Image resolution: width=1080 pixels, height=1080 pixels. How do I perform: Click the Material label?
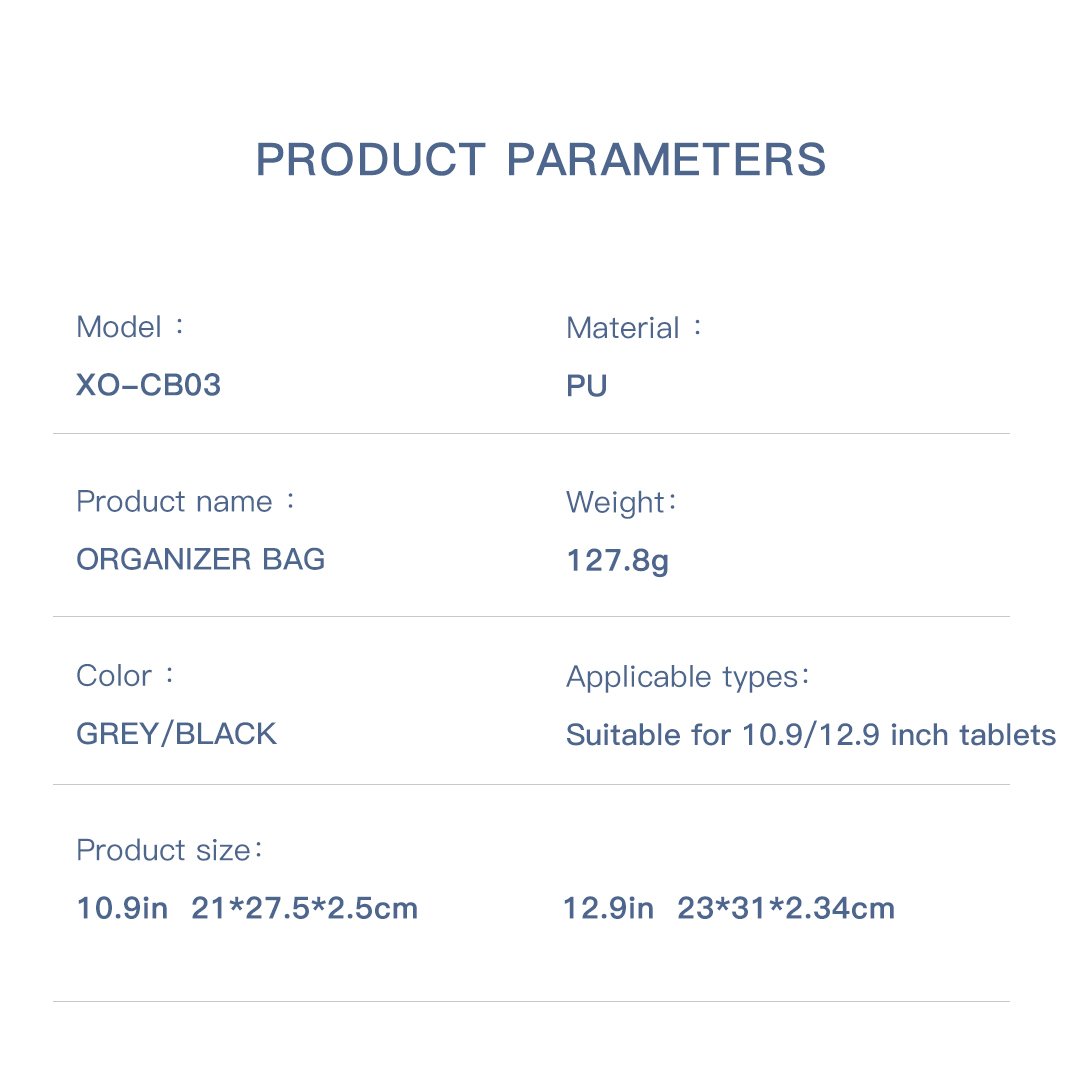tap(623, 328)
